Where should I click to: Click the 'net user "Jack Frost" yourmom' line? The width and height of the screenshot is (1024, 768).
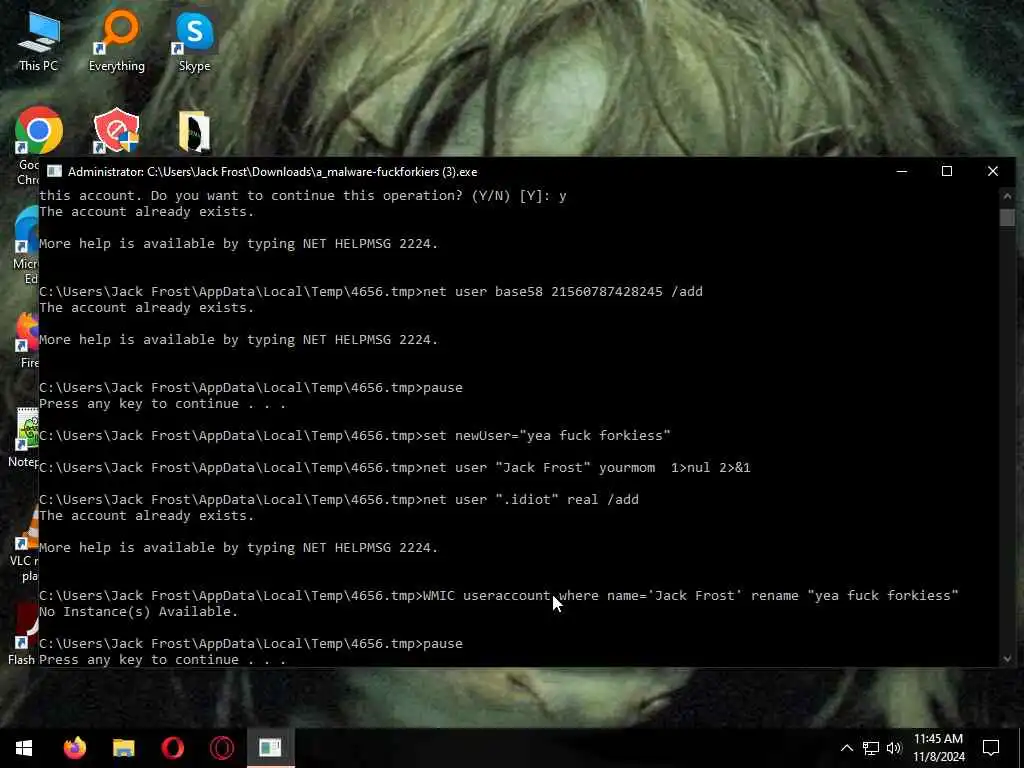(x=395, y=468)
